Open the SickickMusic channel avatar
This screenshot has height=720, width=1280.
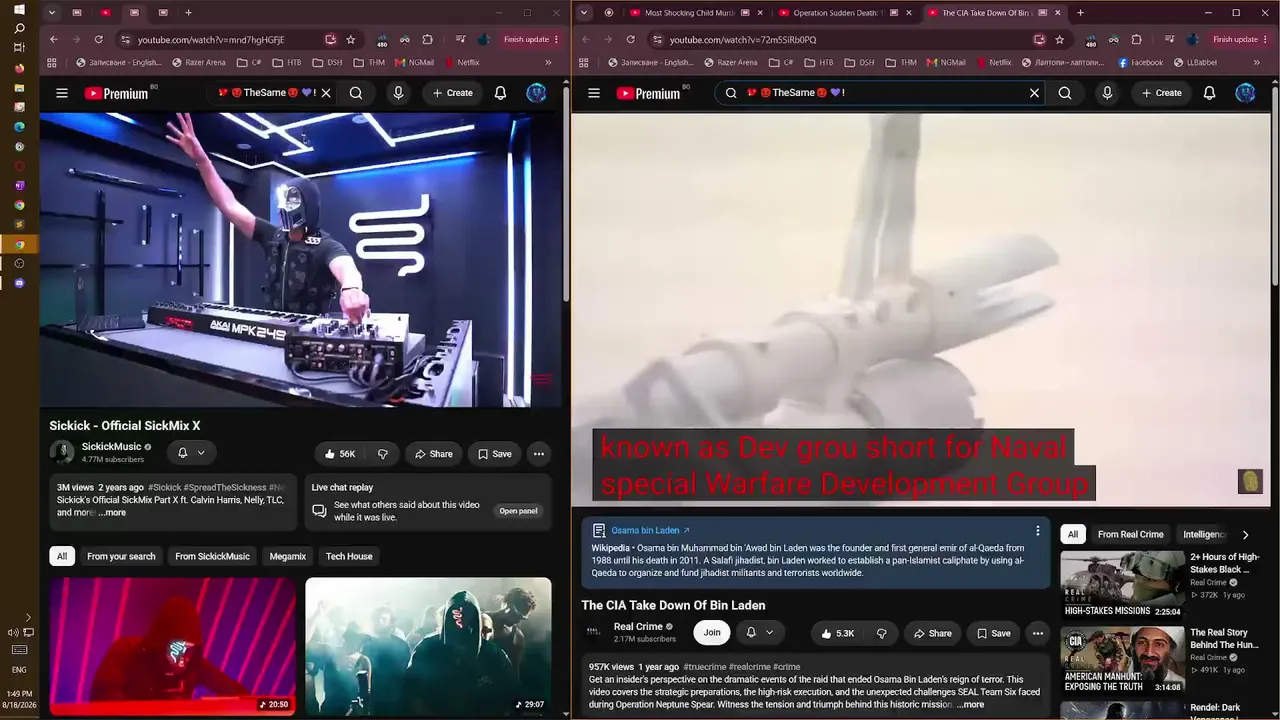62,452
